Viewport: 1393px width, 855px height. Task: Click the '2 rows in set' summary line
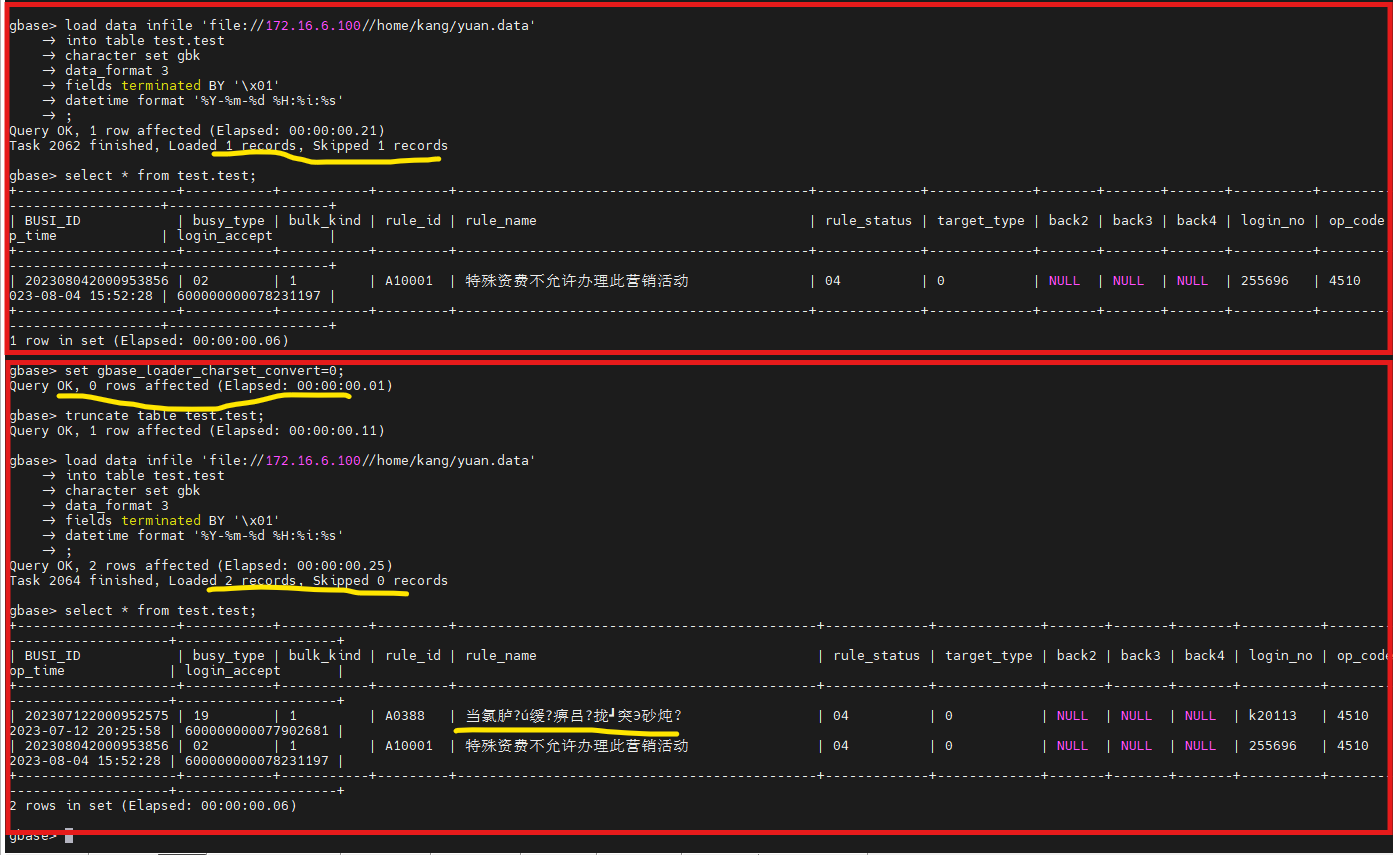pos(153,806)
